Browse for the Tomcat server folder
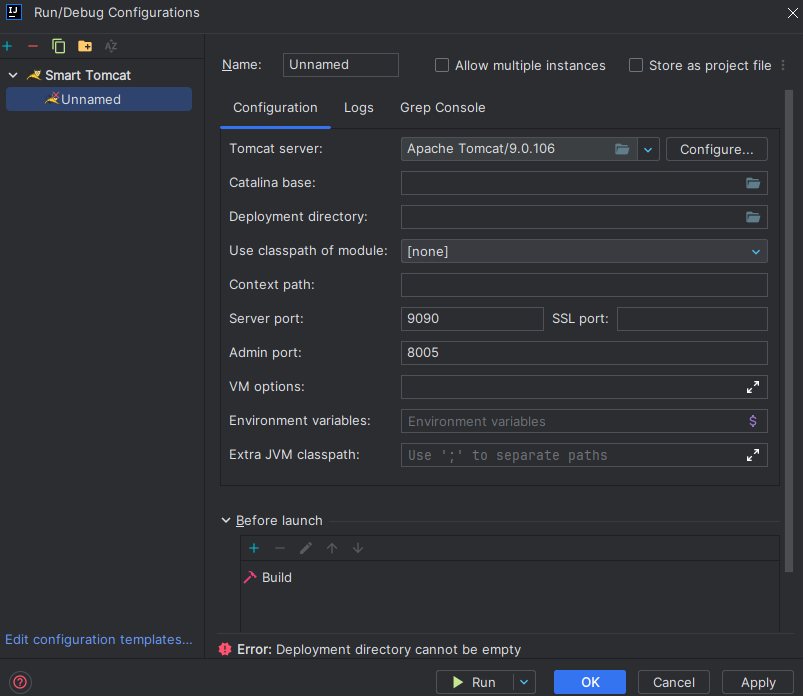Viewport: 803px width, 696px height. click(x=622, y=149)
